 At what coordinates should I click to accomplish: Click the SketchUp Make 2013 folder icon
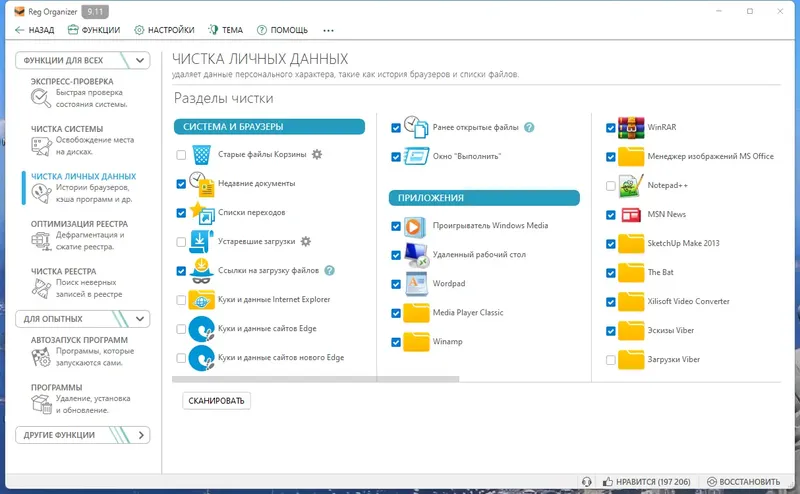[x=631, y=244]
